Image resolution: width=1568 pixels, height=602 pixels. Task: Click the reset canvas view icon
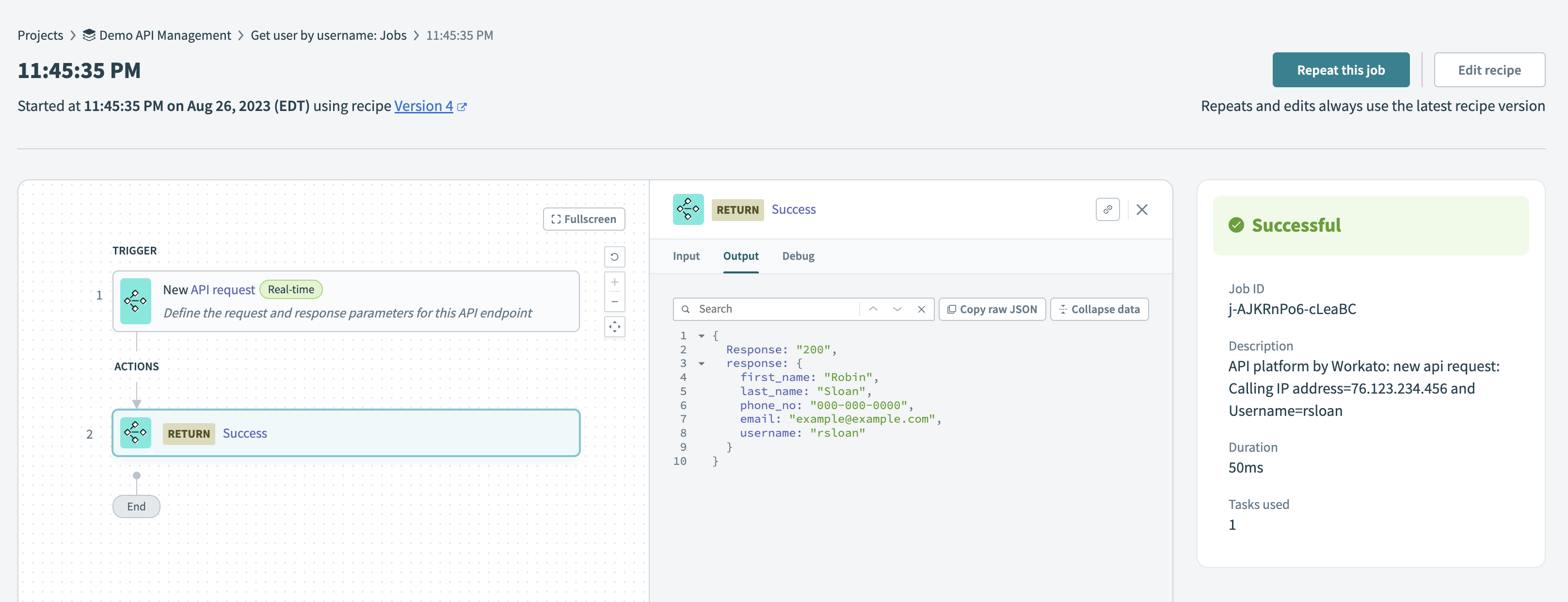click(614, 257)
